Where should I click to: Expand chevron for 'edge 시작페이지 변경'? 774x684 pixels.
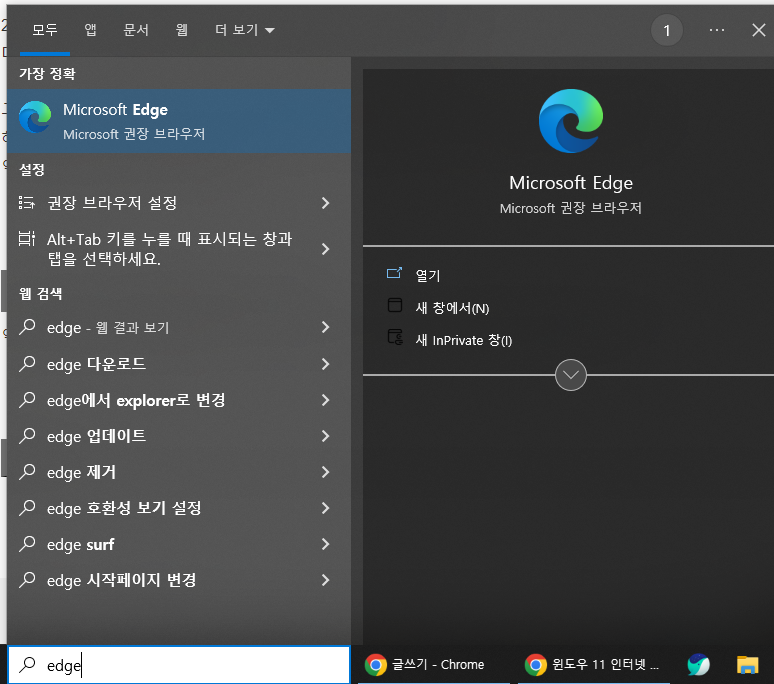[325, 580]
